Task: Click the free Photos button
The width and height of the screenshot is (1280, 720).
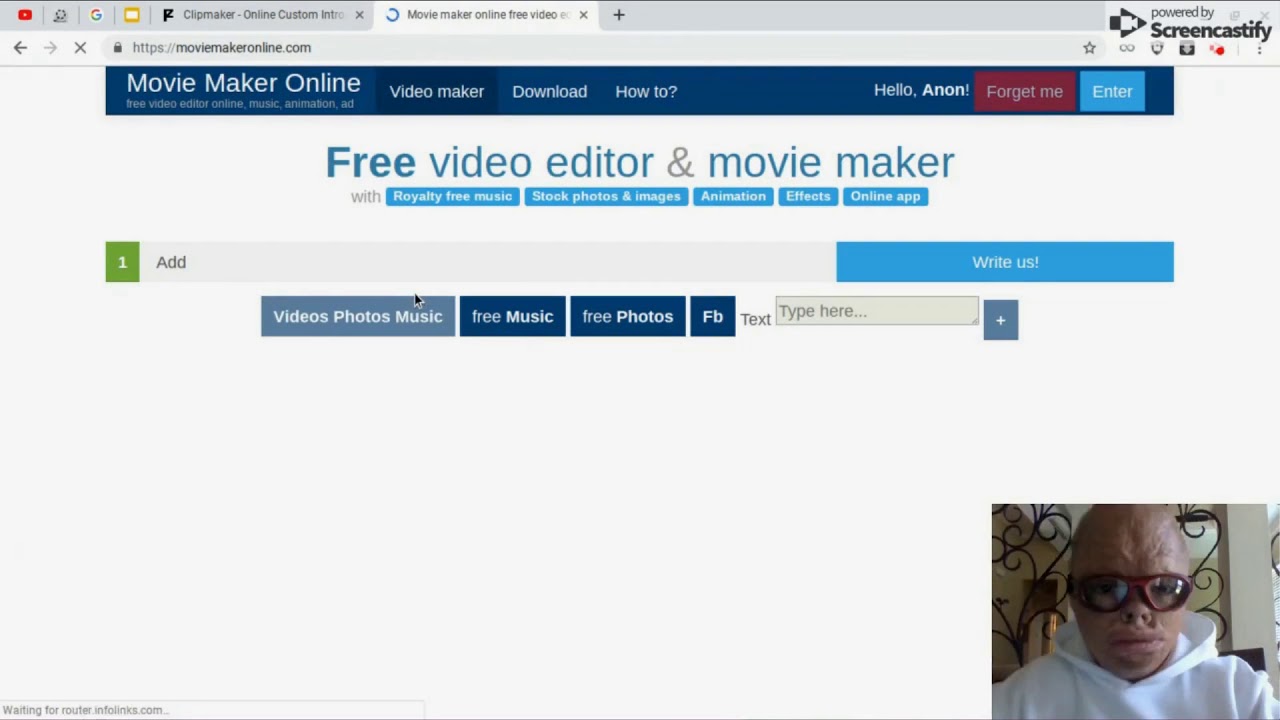Action: pyautogui.click(x=628, y=316)
